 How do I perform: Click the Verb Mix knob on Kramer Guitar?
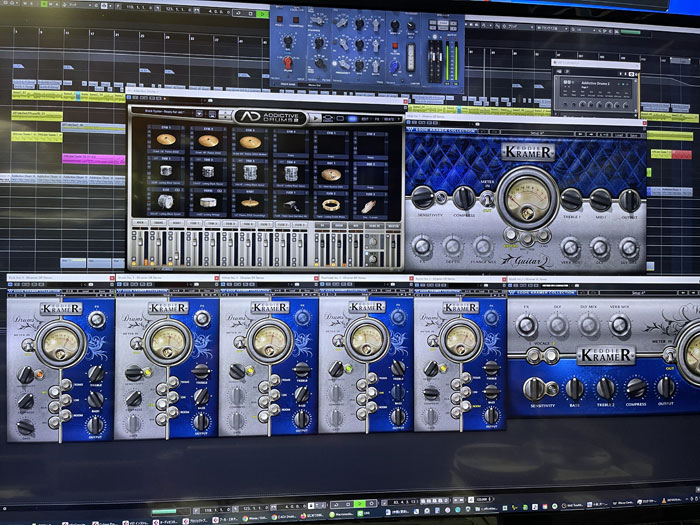coord(570,247)
